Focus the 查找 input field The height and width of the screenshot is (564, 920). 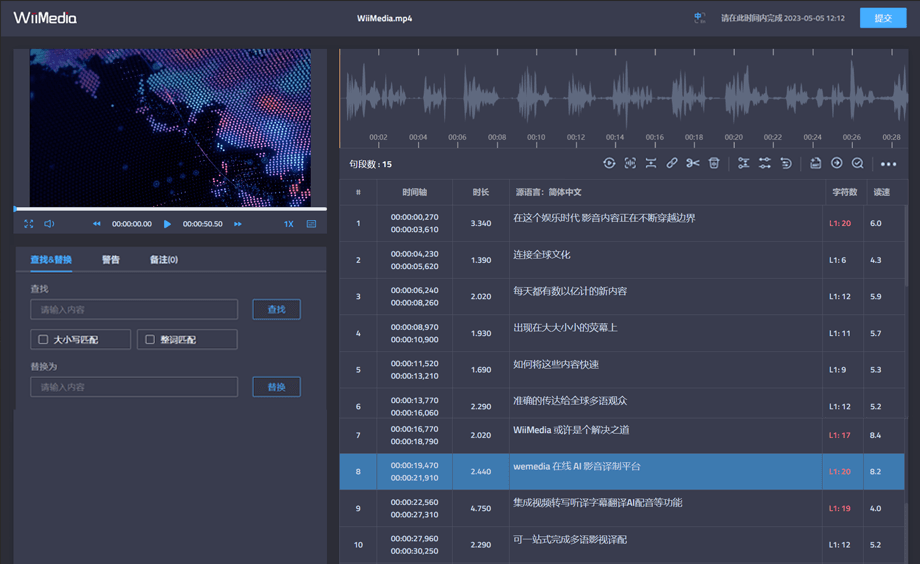134,309
